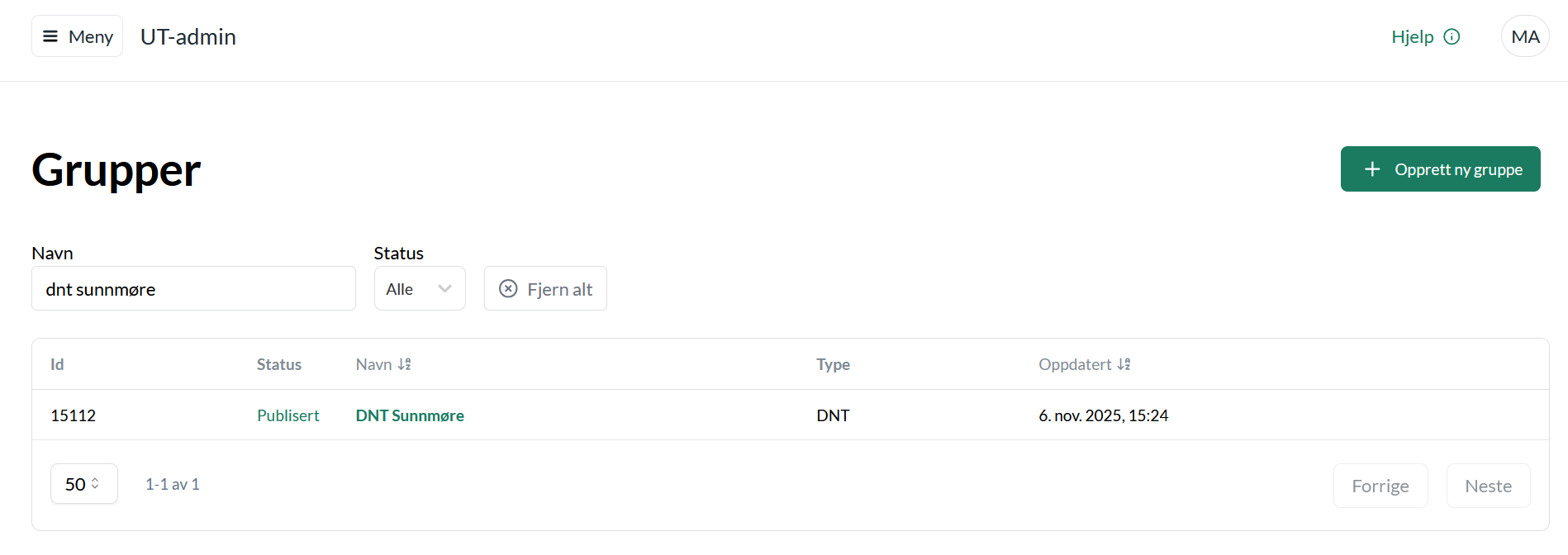The height and width of the screenshot is (555, 1568).
Task: Go to Neste page
Action: point(1488,486)
